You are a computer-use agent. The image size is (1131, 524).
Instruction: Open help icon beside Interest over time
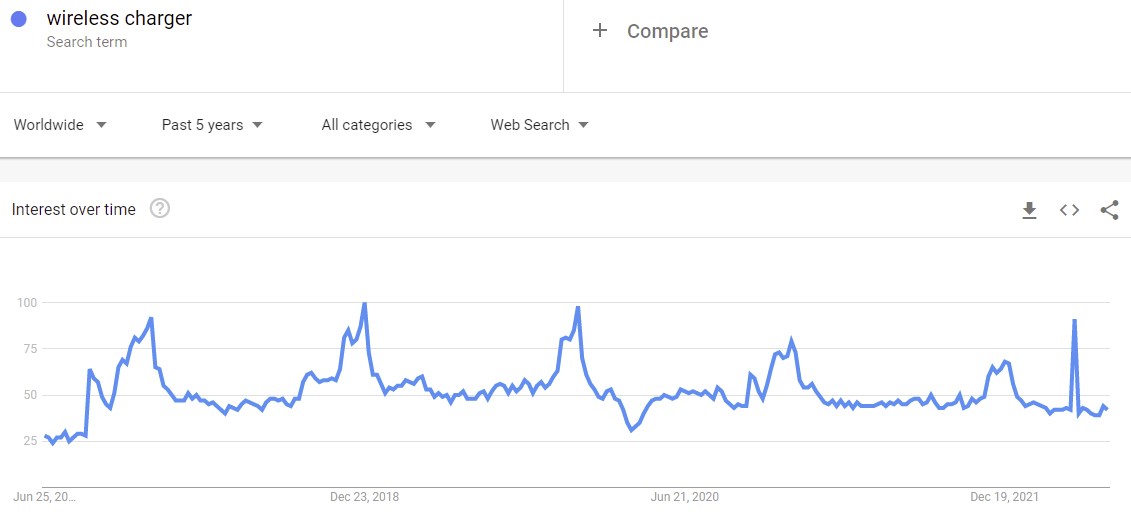coord(160,209)
